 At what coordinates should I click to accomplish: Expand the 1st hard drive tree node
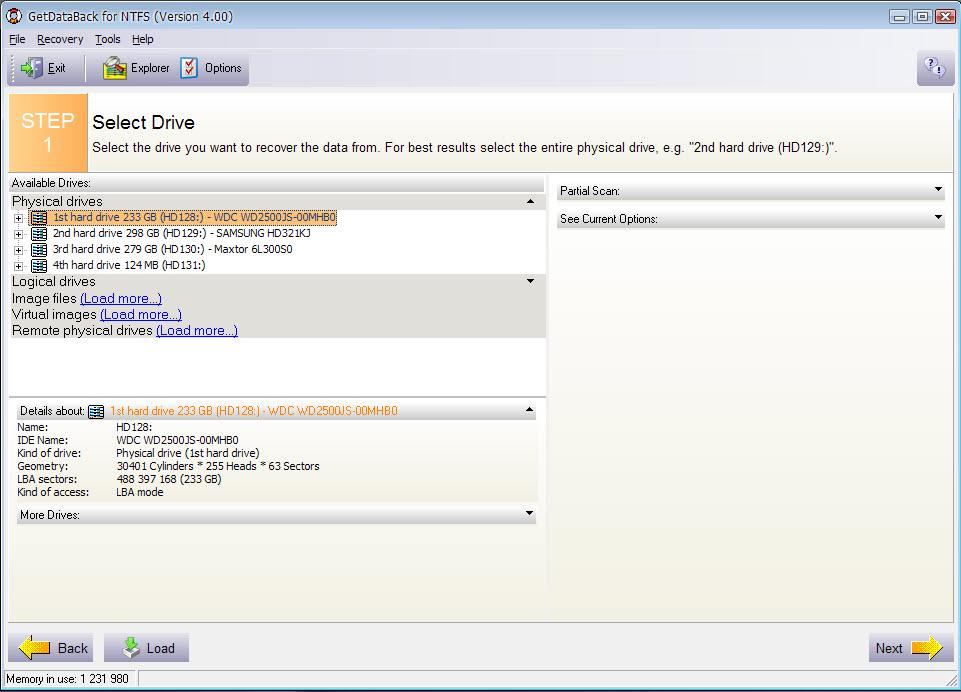[x=18, y=218]
